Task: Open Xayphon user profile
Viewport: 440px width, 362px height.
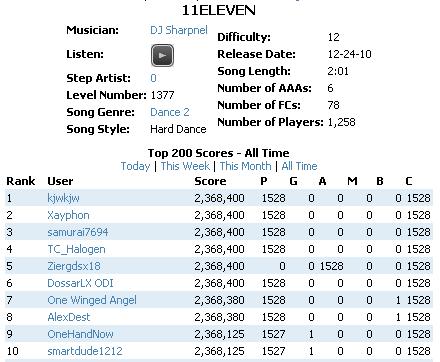Action: (x=68, y=215)
